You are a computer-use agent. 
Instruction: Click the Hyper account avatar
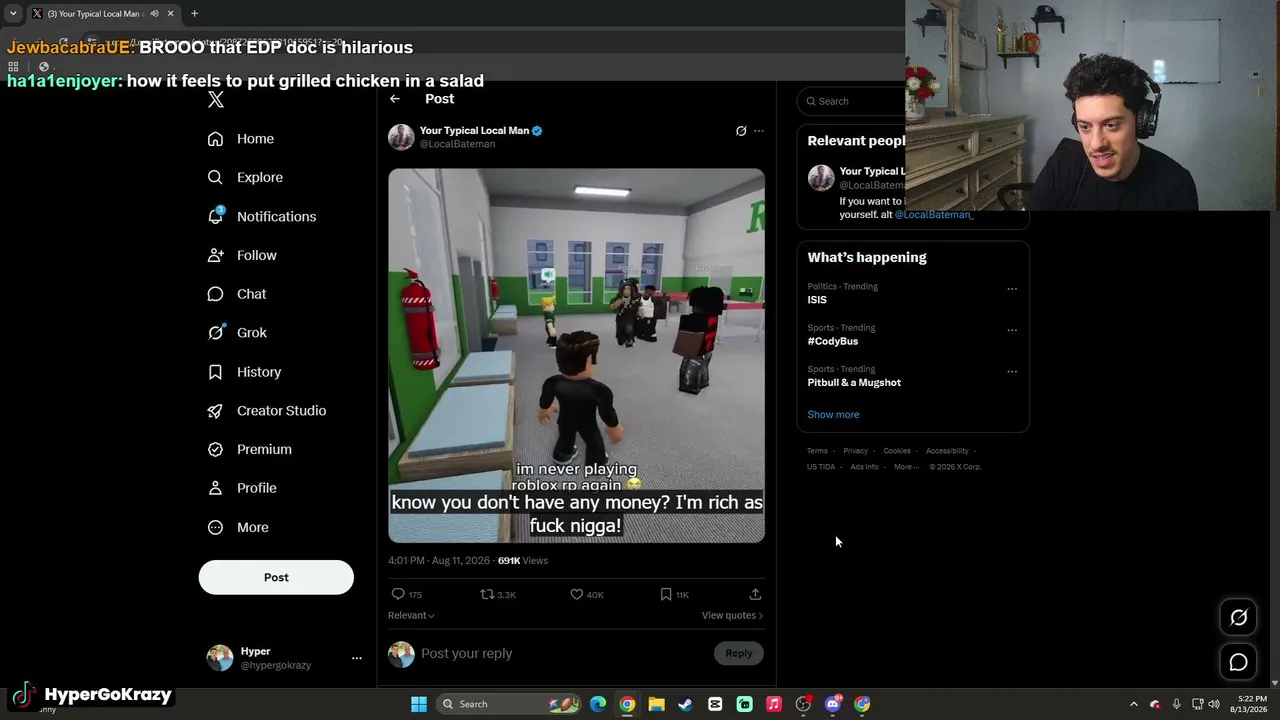click(220, 657)
